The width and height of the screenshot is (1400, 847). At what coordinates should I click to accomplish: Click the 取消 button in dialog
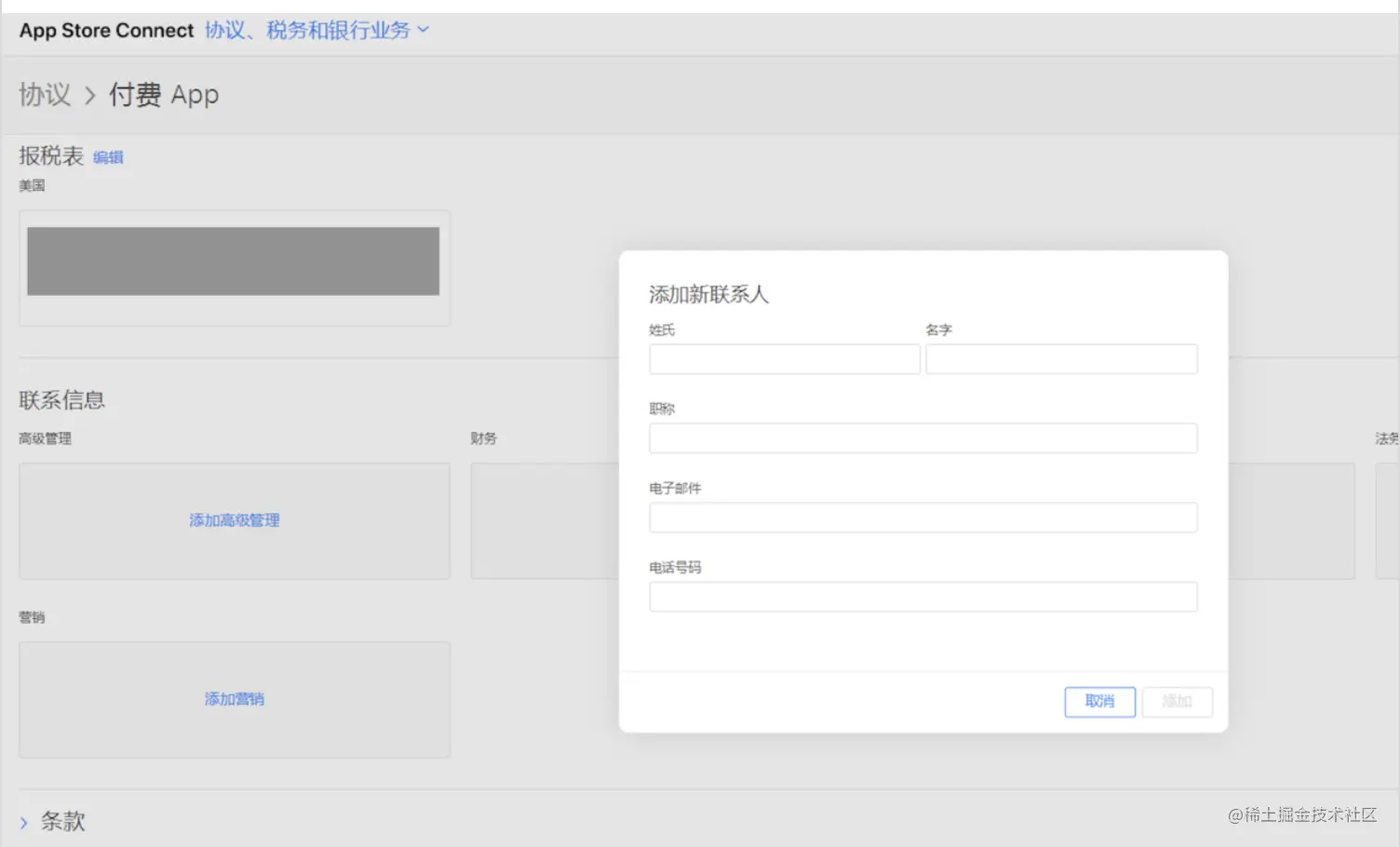pyautogui.click(x=1099, y=702)
